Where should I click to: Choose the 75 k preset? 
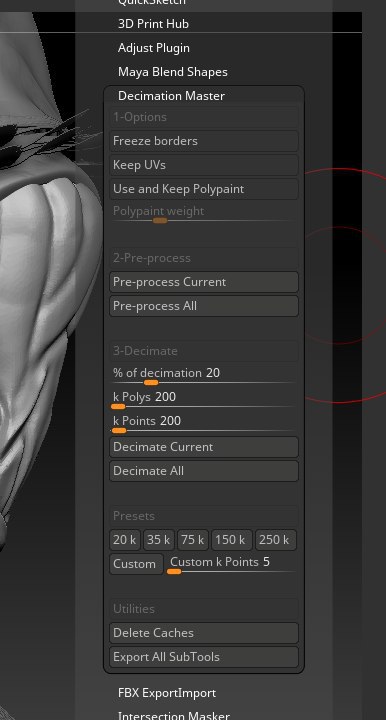(193, 540)
